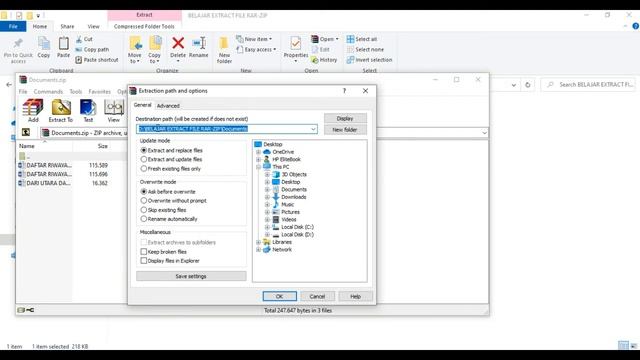Open the WinRAR Commands menu

point(48,91)
